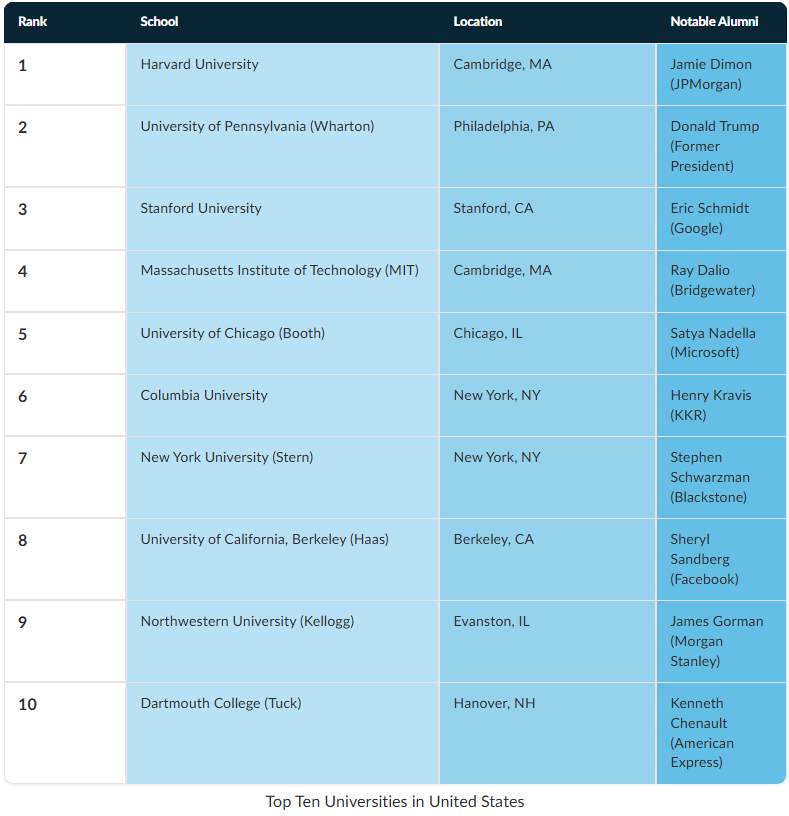Click the Donald Trump (Former President) cell
Viewport: 789px width, 816px height.
pos(721,146)
